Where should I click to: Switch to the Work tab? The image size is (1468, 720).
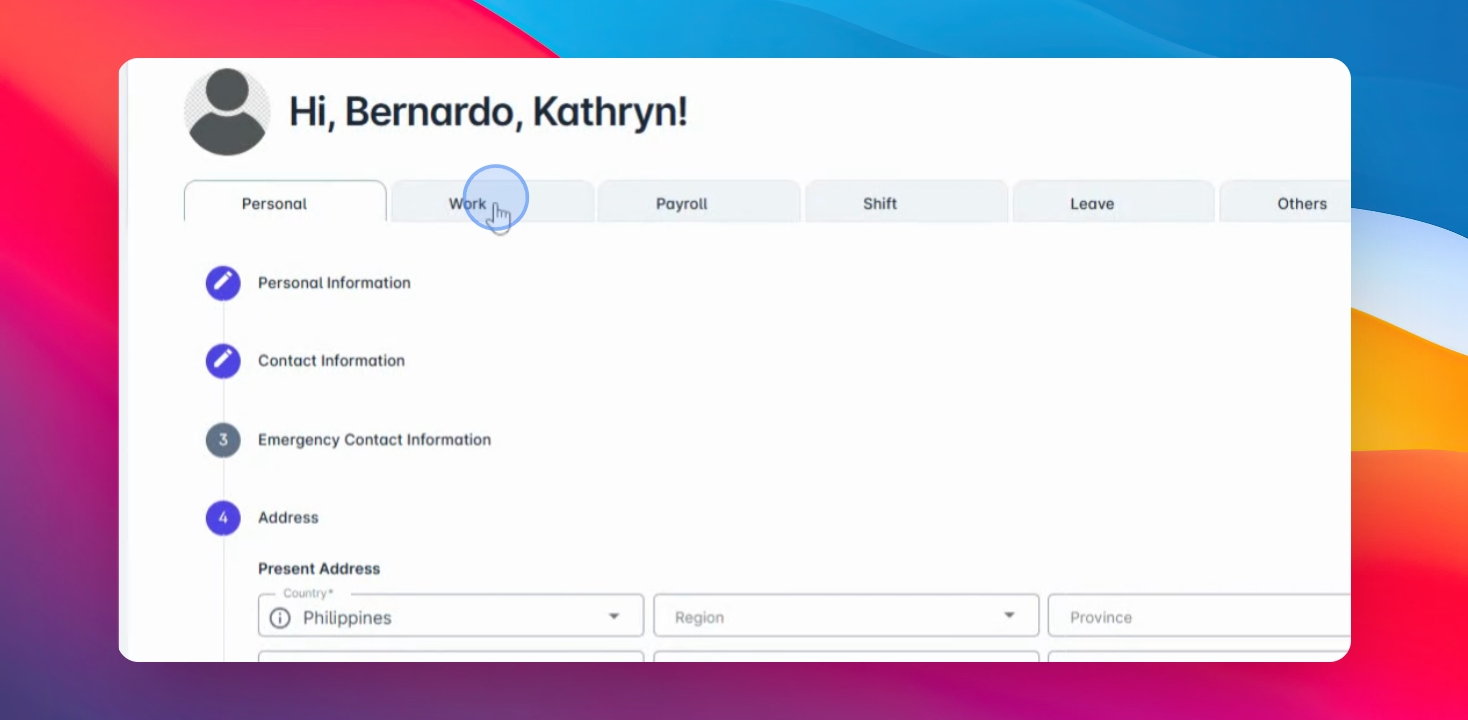click(x=492, y=203)
